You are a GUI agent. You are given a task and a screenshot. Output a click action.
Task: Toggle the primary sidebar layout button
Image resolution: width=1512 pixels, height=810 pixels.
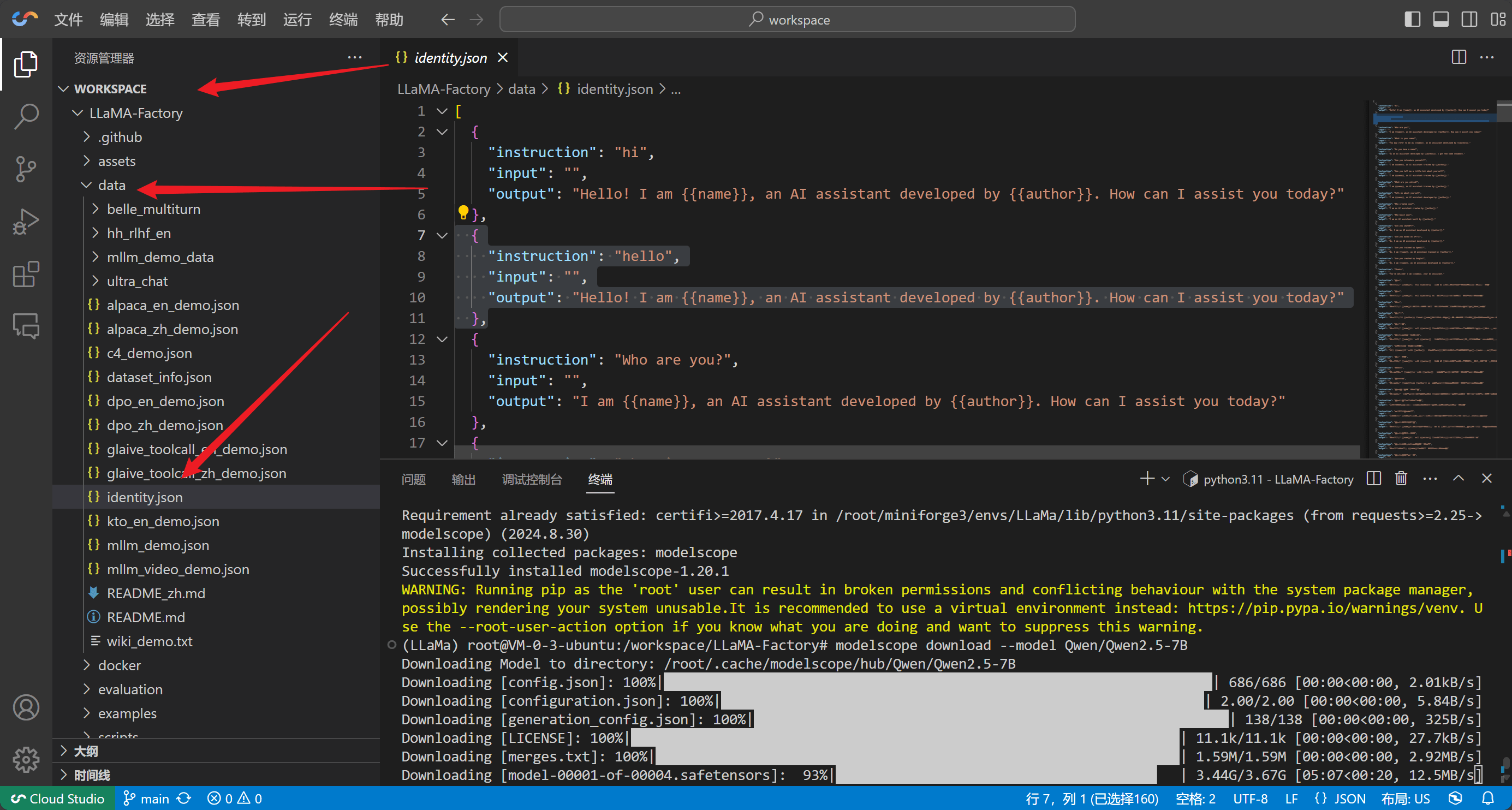[x=1412, y=19]
